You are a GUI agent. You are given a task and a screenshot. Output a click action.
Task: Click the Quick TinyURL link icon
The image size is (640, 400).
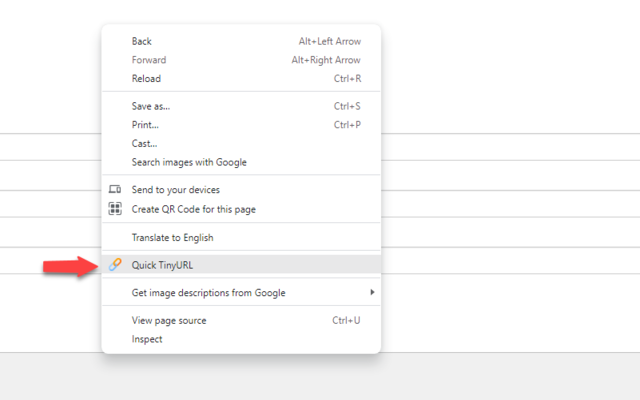click(115, 265)
